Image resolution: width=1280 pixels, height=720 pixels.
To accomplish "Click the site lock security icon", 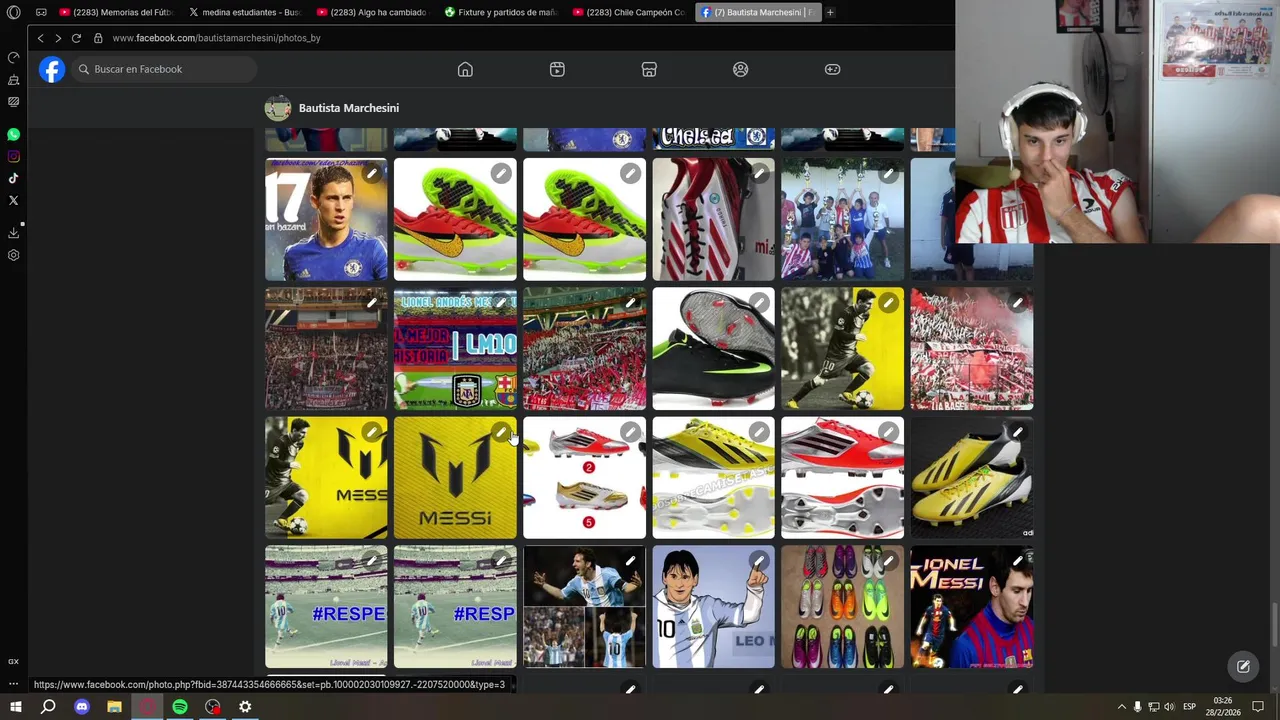I will (98, 38).
